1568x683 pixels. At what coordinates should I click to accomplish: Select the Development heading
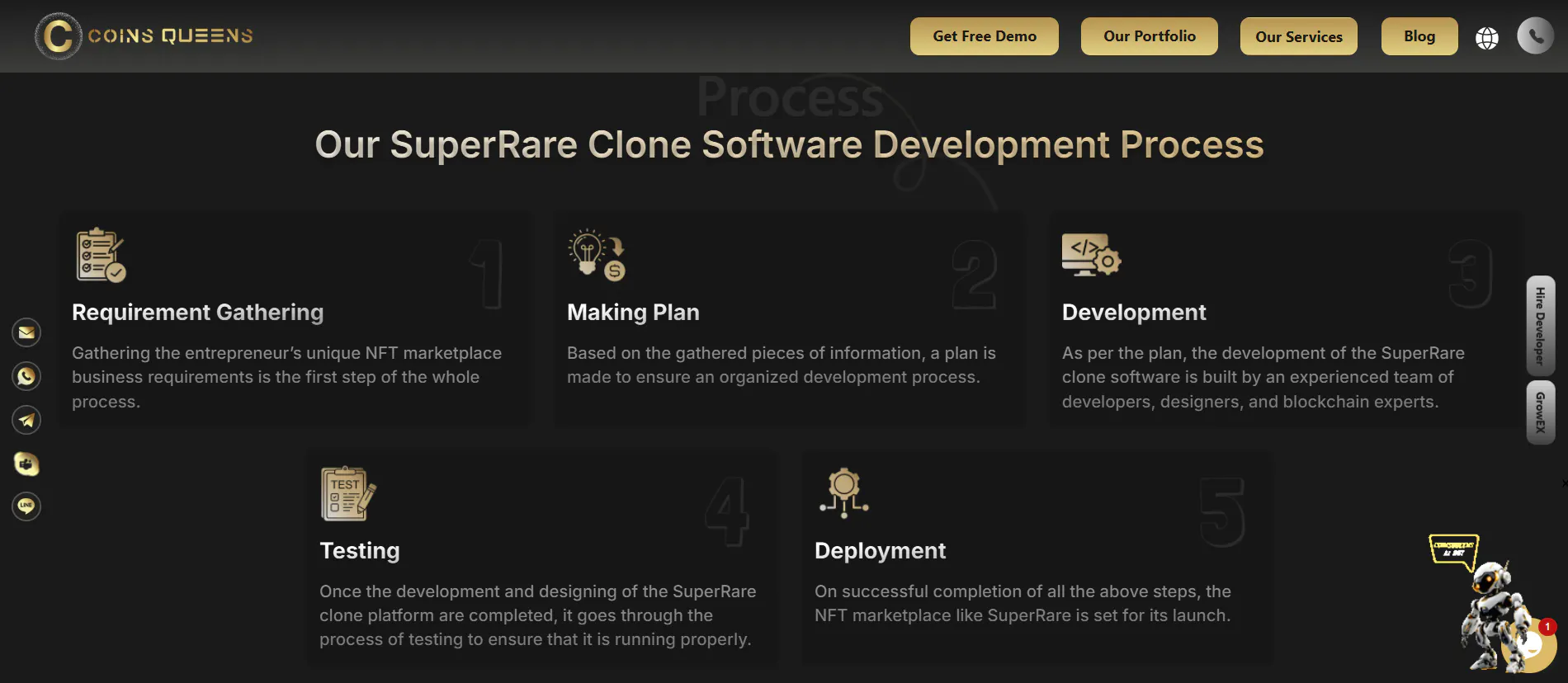pos(1134,313)
